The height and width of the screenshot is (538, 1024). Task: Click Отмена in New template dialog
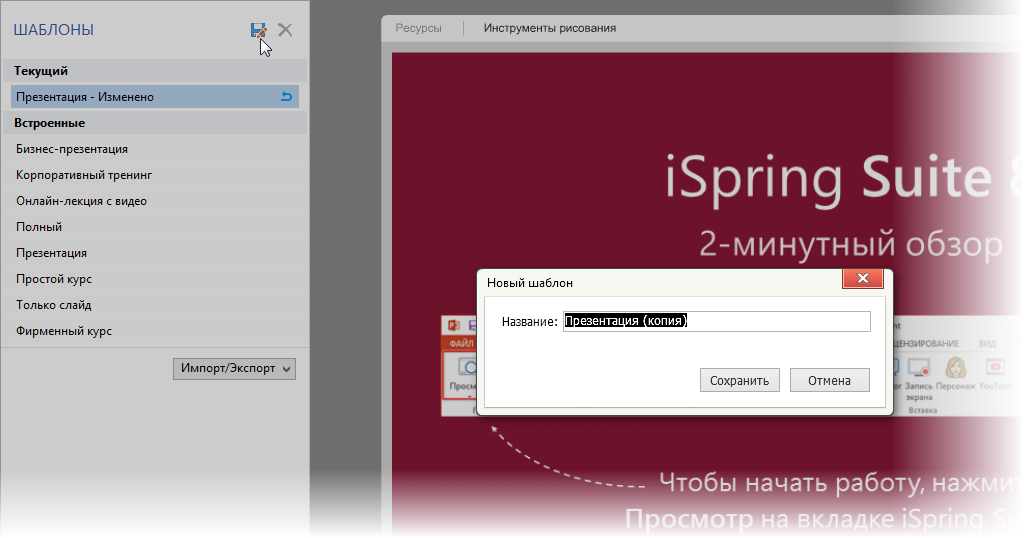click(829, 381)
